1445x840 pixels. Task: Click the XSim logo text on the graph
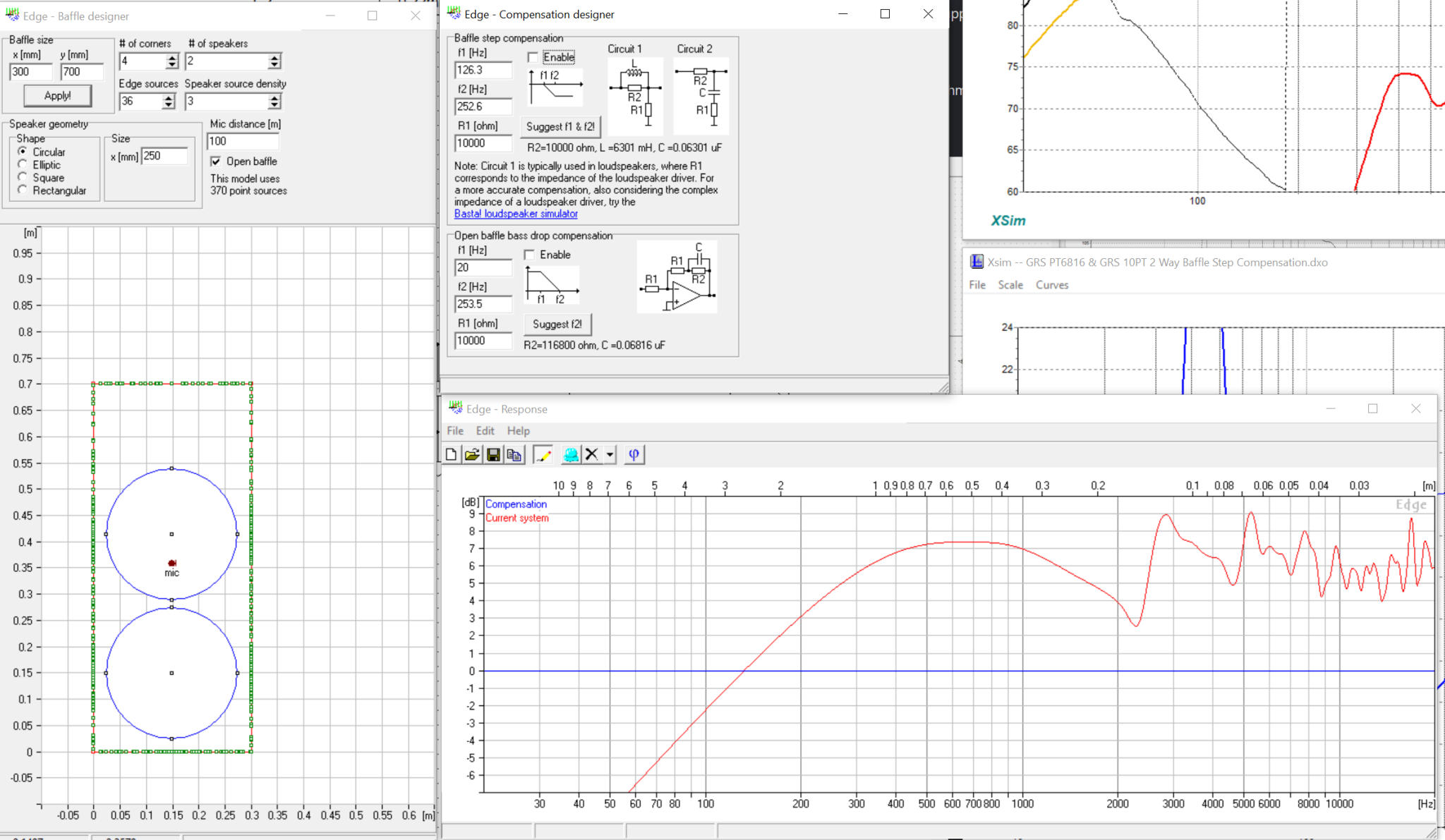[x=1008, y=221]
